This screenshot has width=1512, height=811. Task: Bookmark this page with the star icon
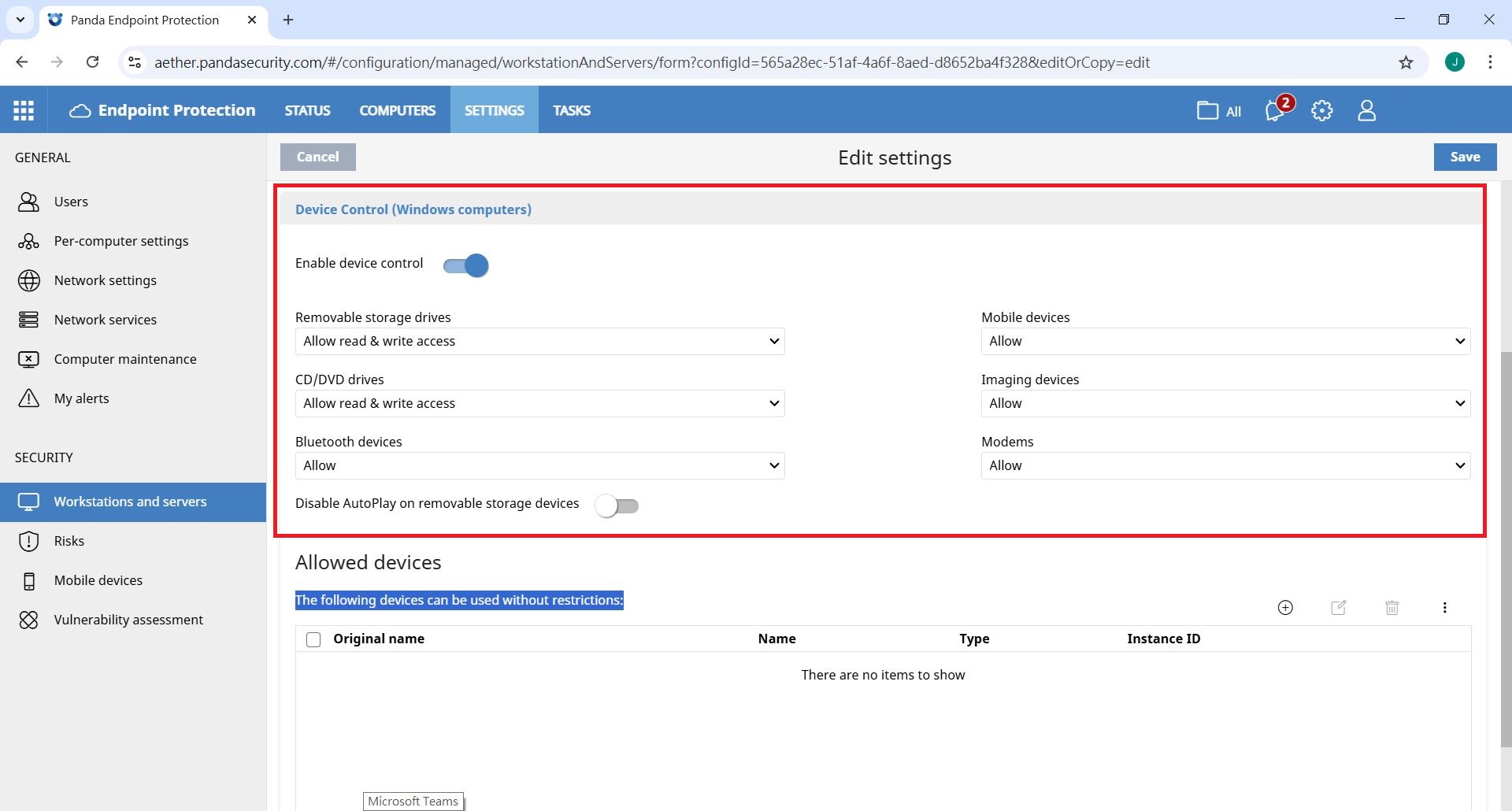point(1406,62)
